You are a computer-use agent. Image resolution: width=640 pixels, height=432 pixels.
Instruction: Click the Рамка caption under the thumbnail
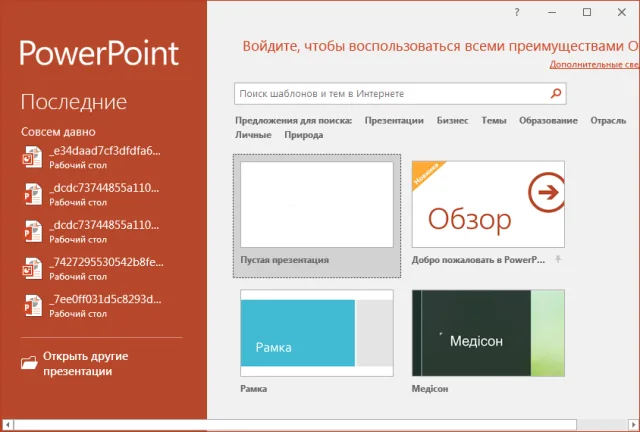(253, 389)
